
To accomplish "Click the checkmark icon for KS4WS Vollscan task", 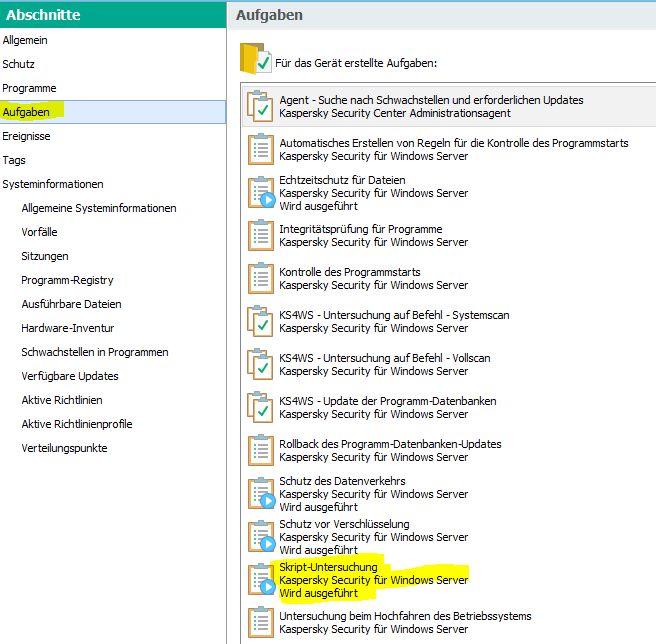I will pos(260,364).
